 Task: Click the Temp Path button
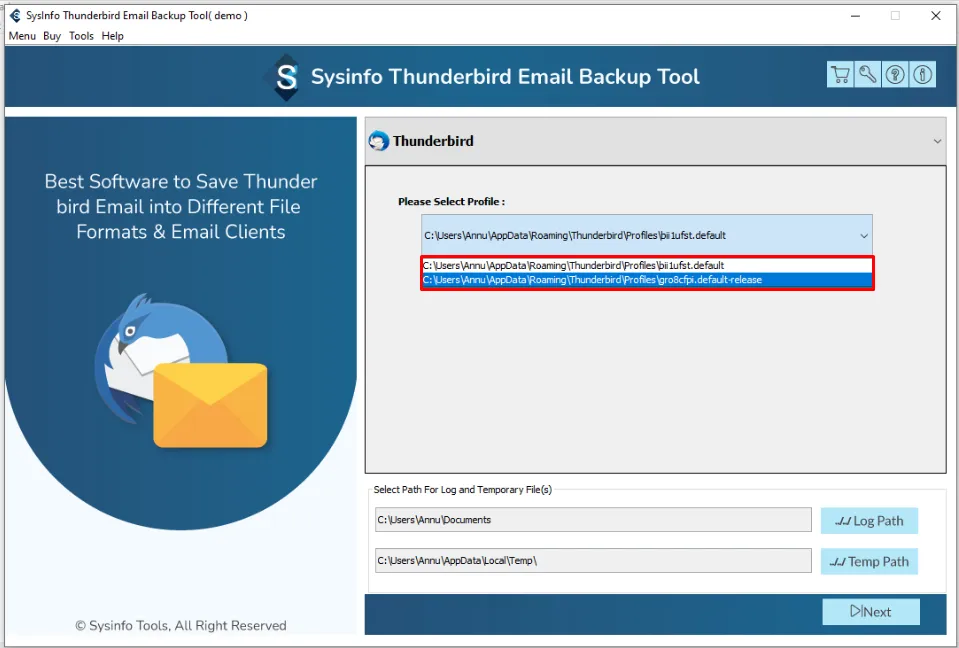(868, 561)
